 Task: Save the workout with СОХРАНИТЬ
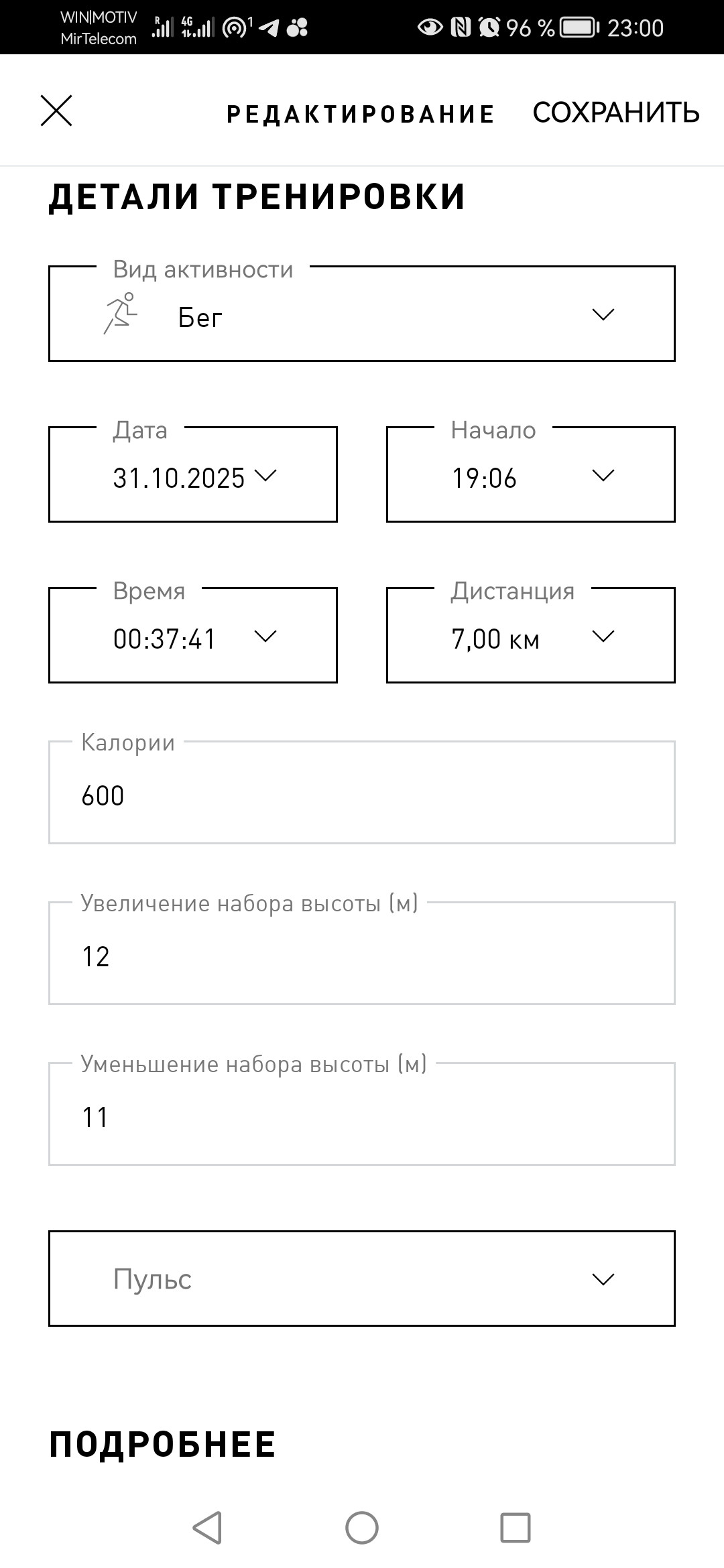(616, 113)
